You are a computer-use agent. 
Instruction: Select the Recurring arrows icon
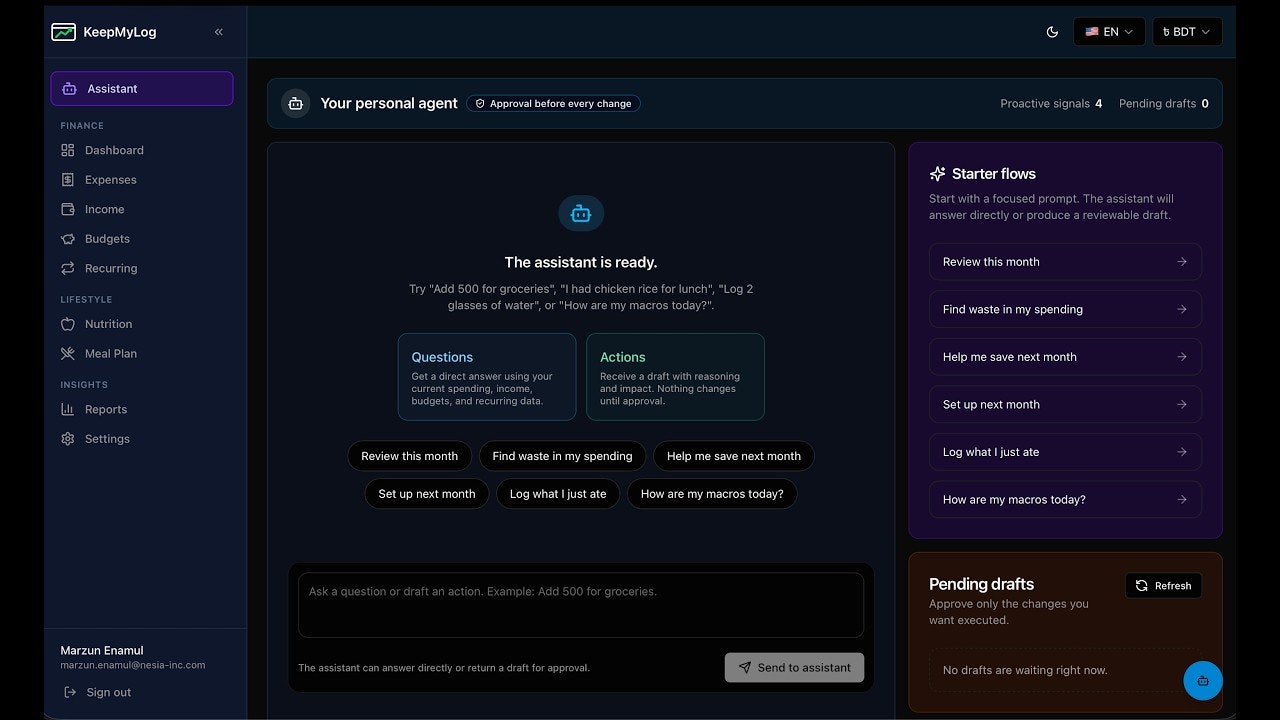coord(68,268)
